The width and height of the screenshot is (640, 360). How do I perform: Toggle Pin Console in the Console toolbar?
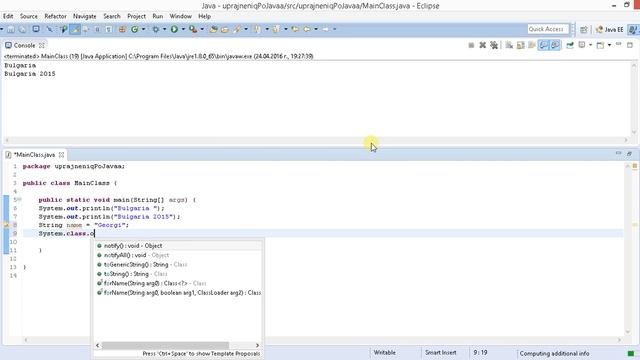point(570,45)
